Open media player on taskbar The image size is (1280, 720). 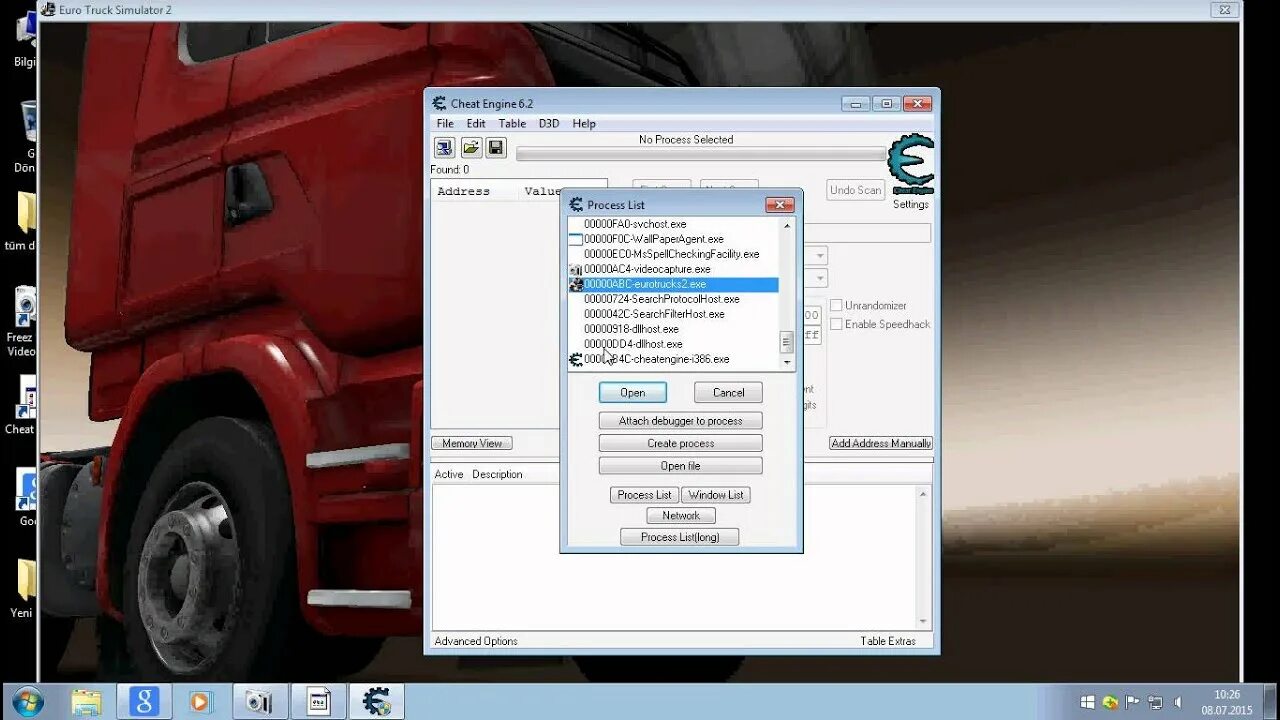[x=200, y=702]
